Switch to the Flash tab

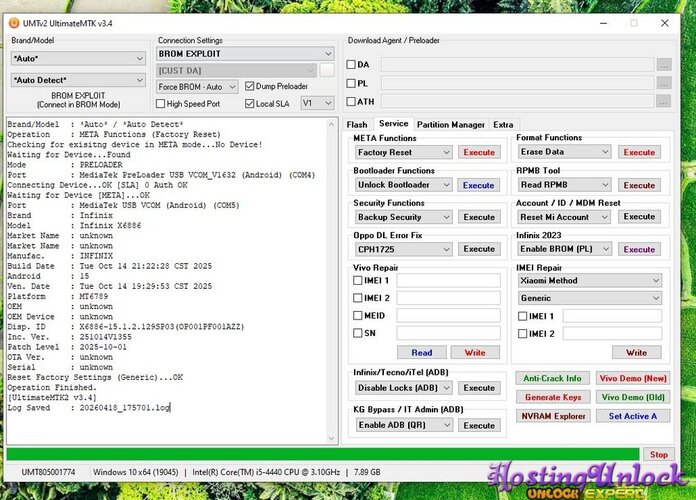click(357, 125)
